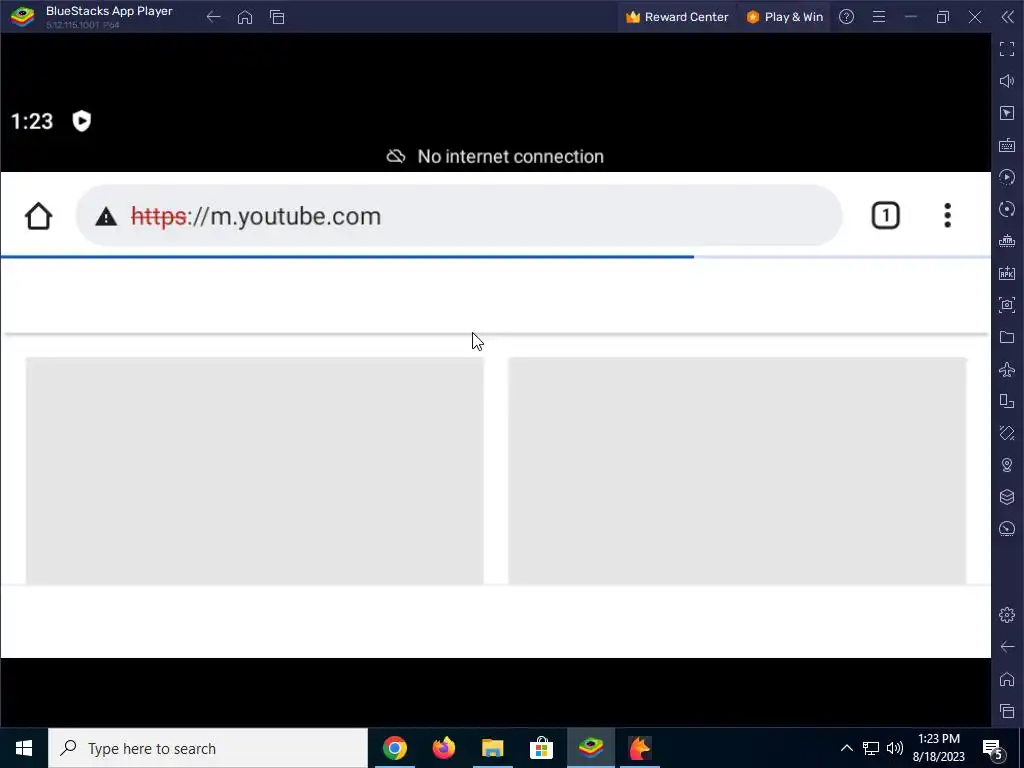The image size is (1024, 768).
Task: Click the No internet connection message
Action: 496,157
